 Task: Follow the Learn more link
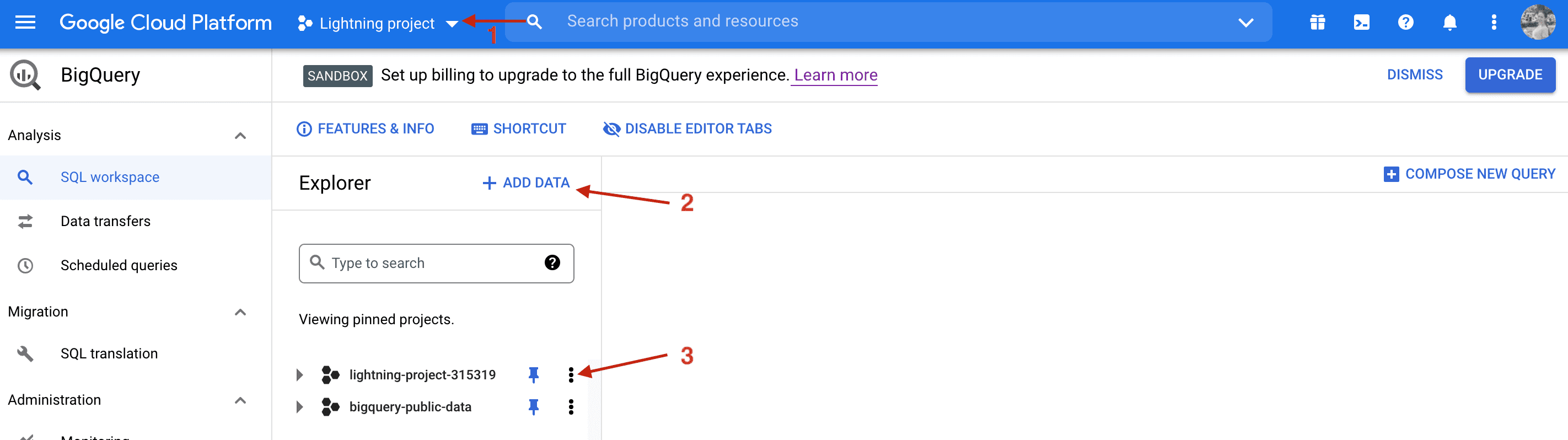(835, 75)
